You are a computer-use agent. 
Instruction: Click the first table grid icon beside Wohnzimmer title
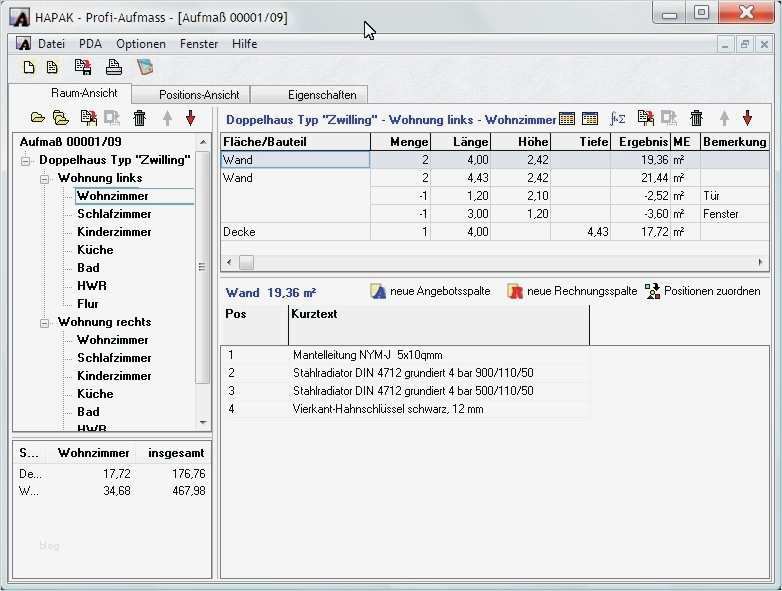[567, 118]
